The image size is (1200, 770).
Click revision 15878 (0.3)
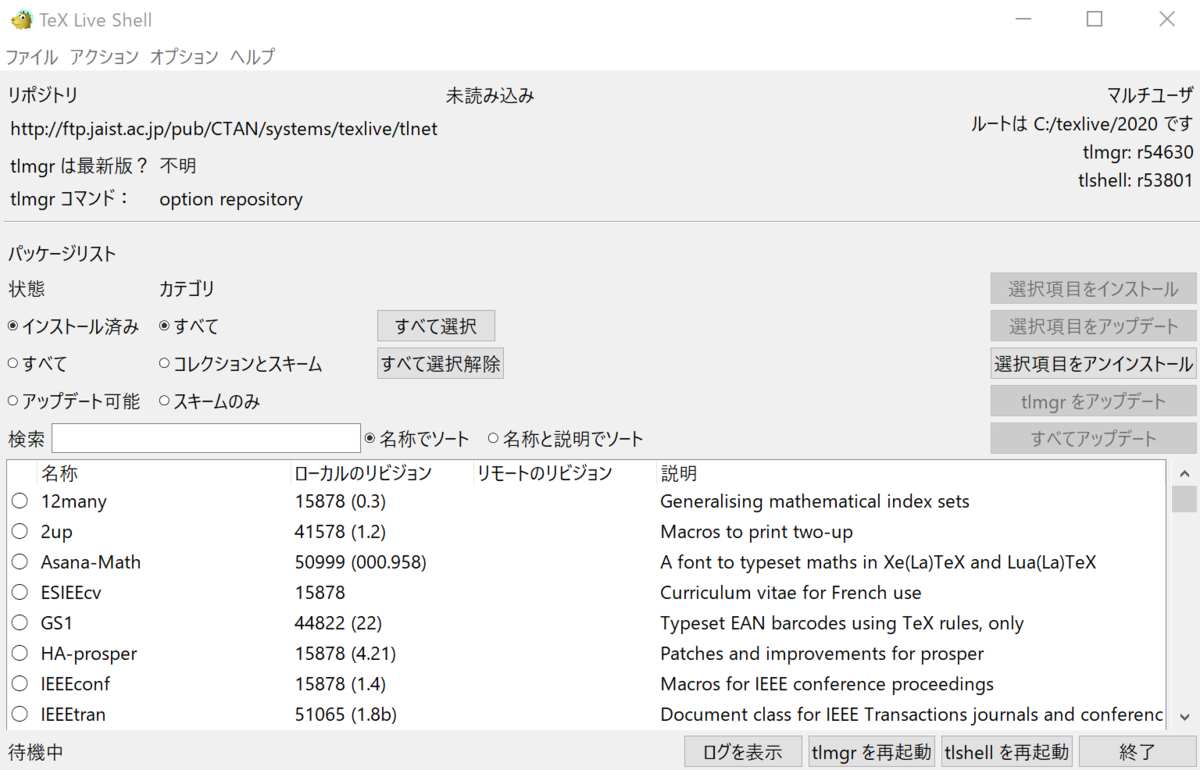pyautogui.click(x=340, y=501)
